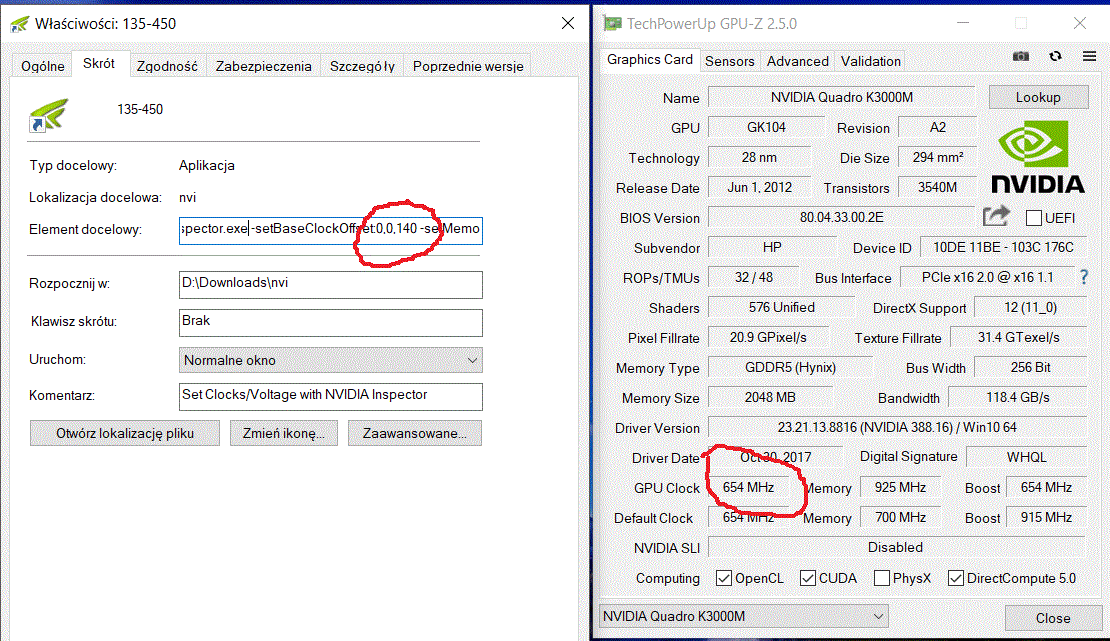
Task: Toggle the OpenCL checkbox
Action: [723, 578]
